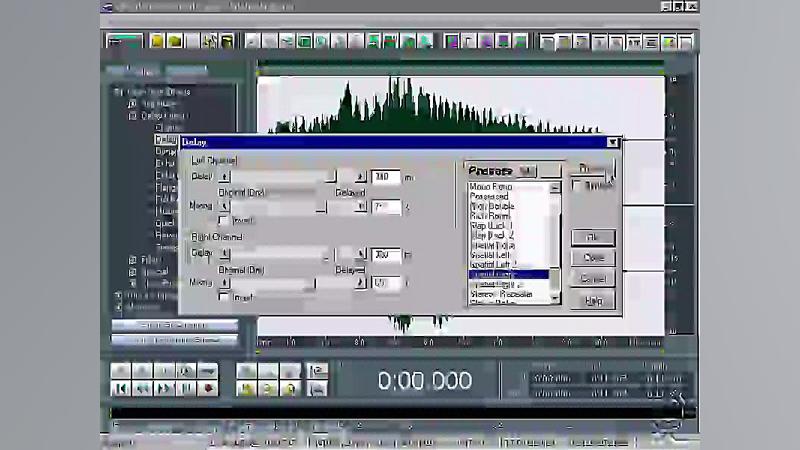Viewport: 800px width, 450px height.
Task: Click the Zoom Out Horizontally button
Action: point(268,371)
